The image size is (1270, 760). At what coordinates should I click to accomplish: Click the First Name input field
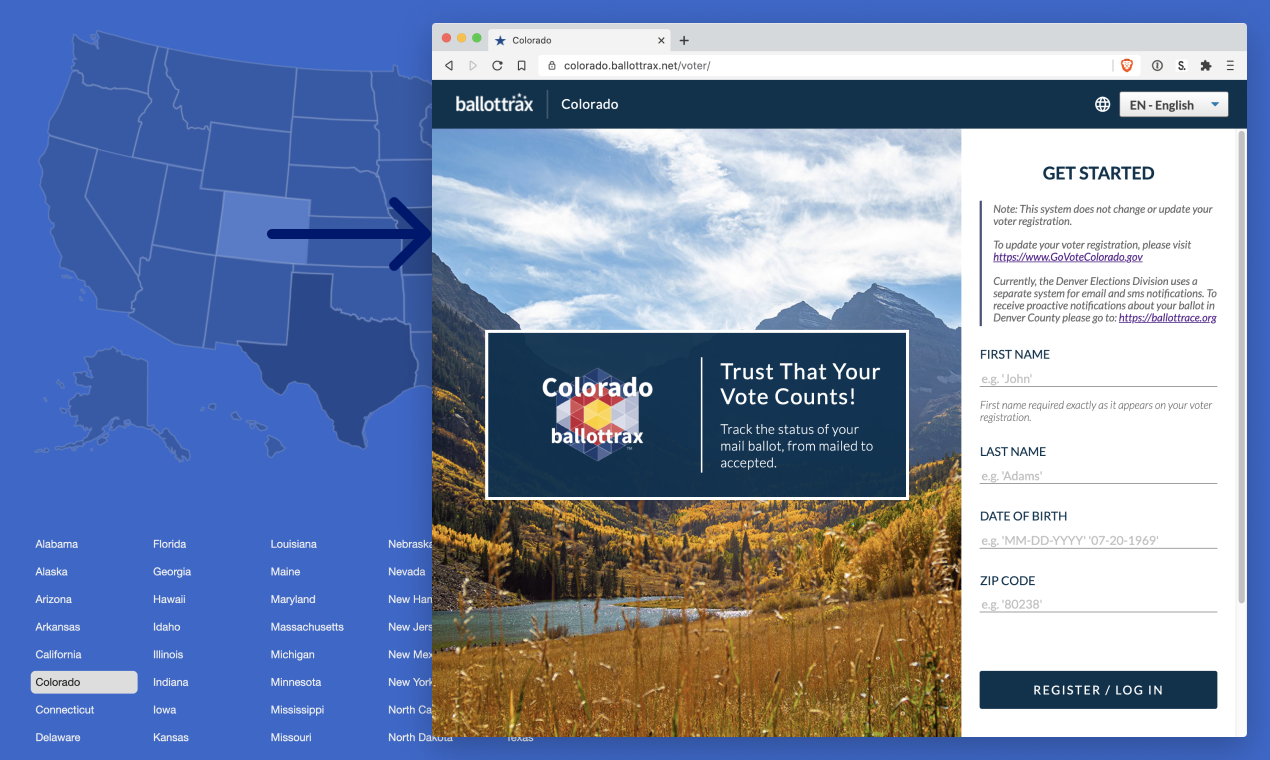click(x=1098, y=379)
